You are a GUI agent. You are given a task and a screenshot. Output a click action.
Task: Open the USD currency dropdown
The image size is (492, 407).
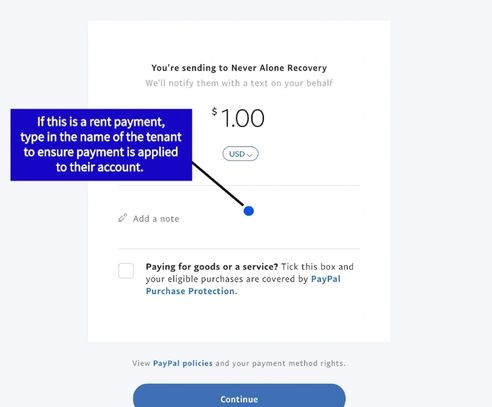pyautogui.click(x=240, y=154)
